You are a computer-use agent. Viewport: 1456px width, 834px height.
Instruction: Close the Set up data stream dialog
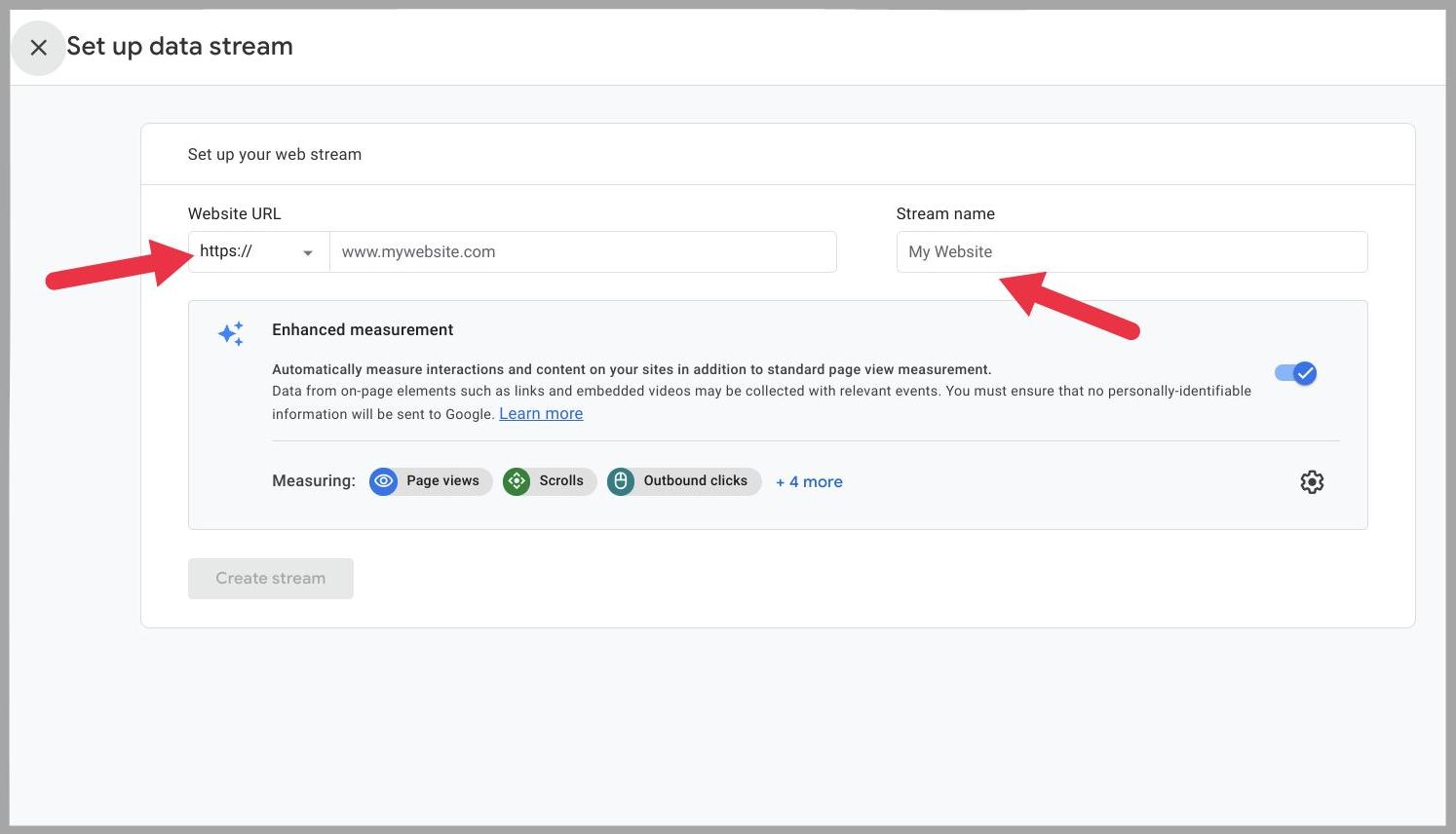tap(39, 47)
